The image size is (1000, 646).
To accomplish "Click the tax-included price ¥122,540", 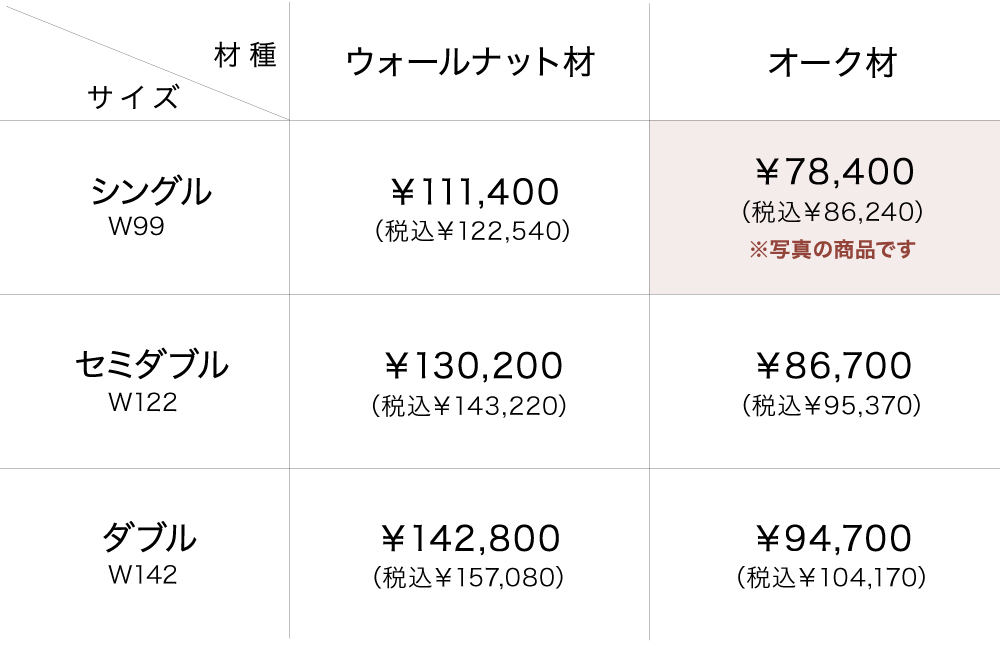I will pos(472,232).
